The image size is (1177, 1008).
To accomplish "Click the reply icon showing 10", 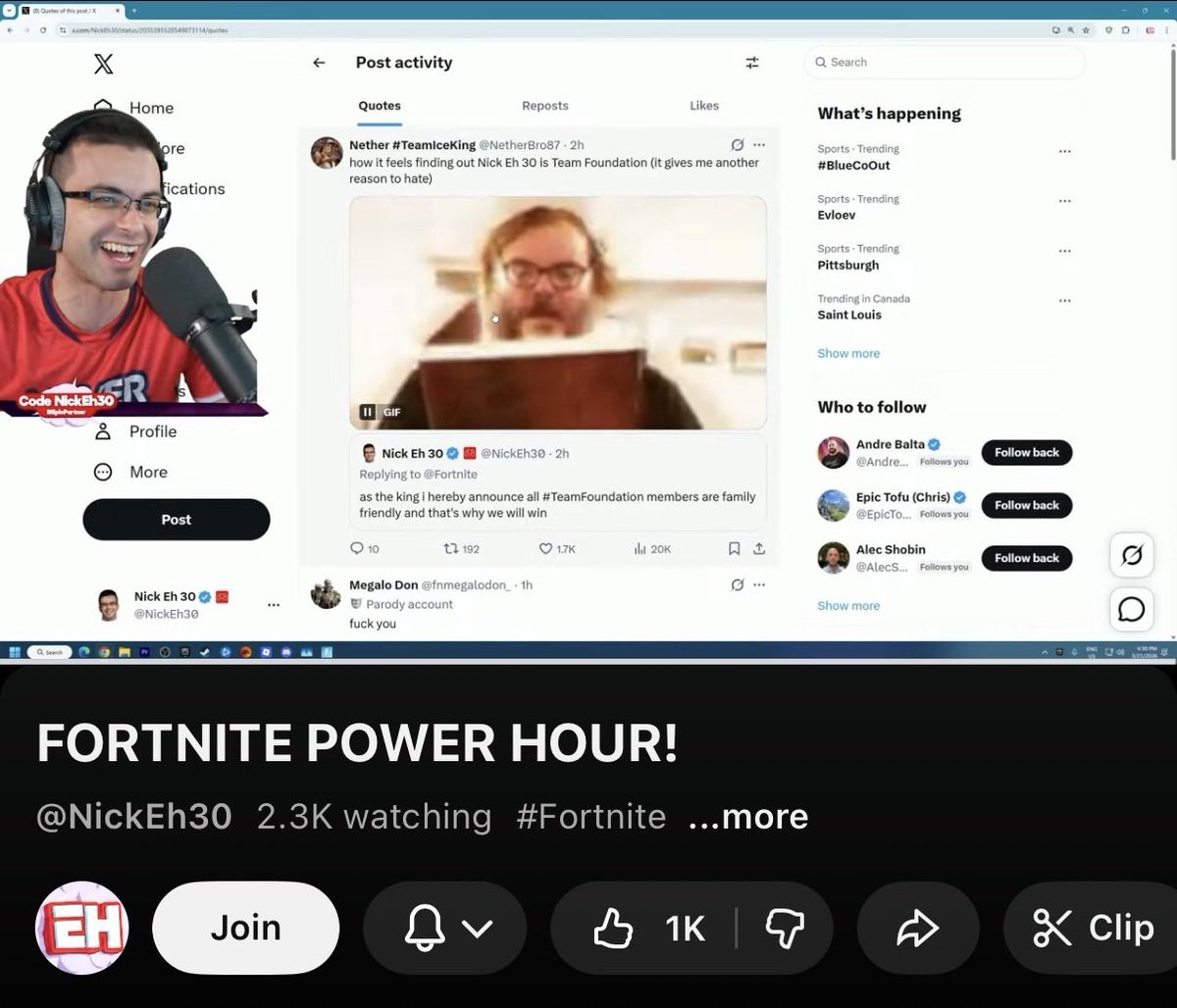I will pos(357,549).
